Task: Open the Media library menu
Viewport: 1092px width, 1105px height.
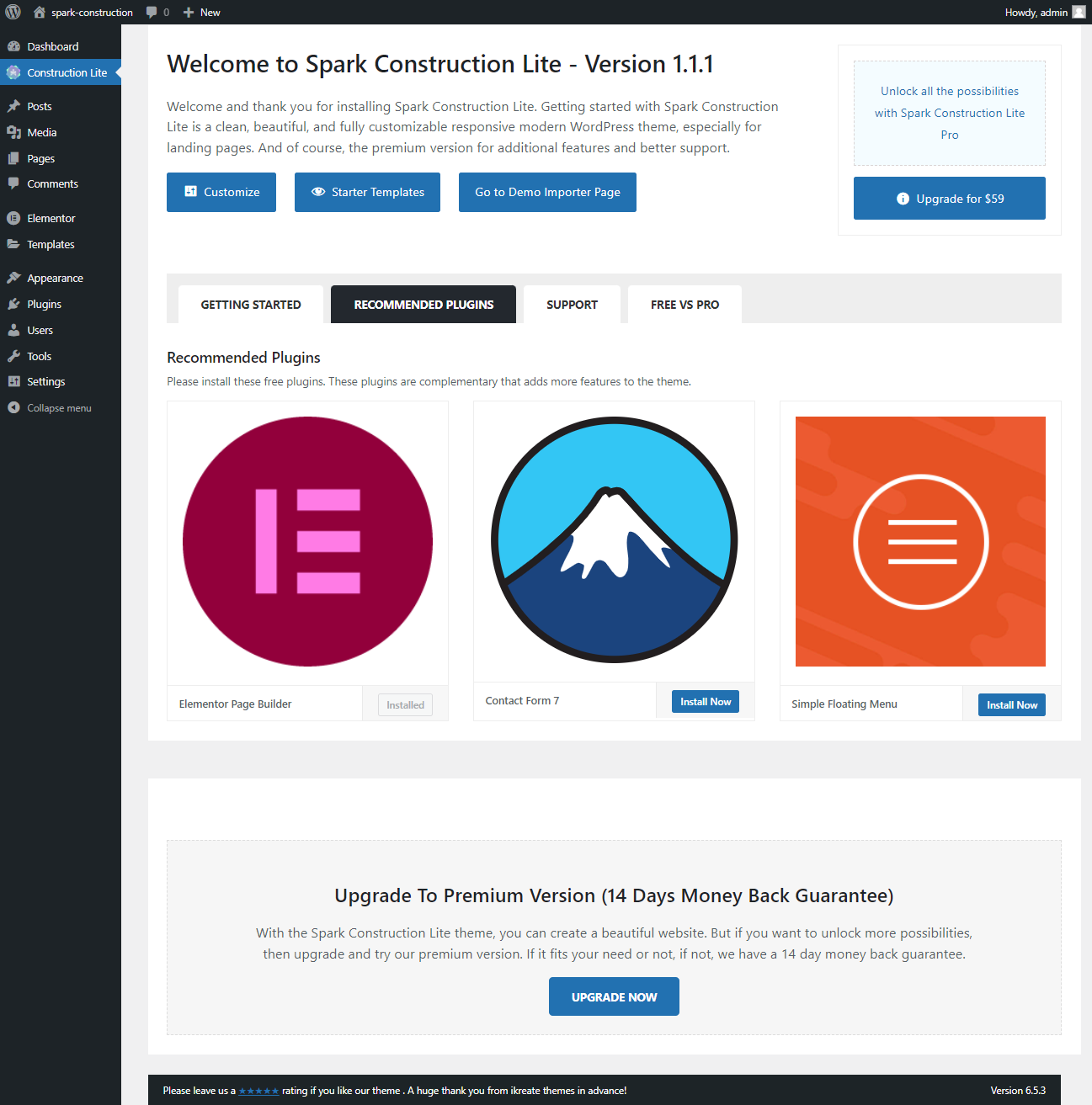Action: pyautogui.click(x=41, y=132)
